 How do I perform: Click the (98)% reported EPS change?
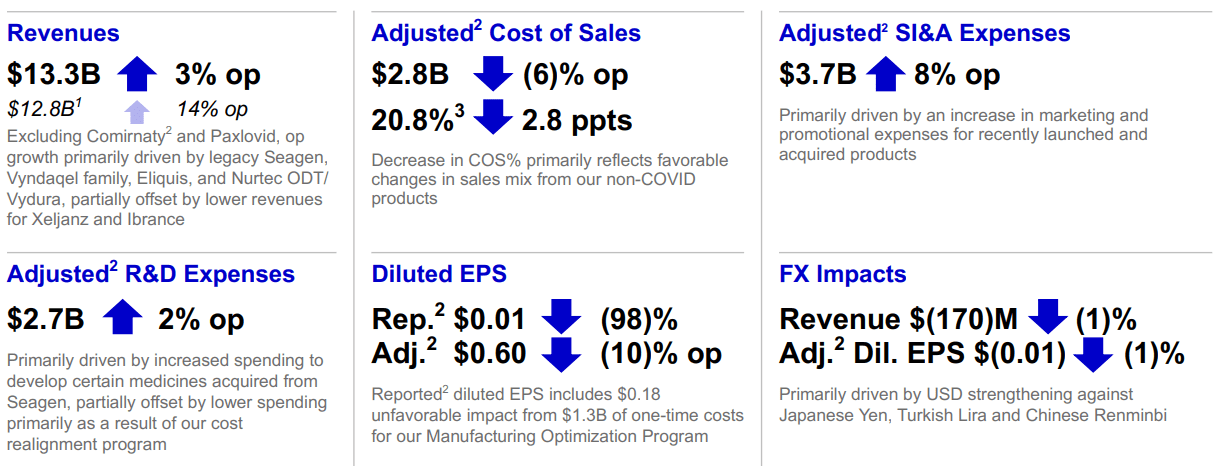(x=639, y=319)
